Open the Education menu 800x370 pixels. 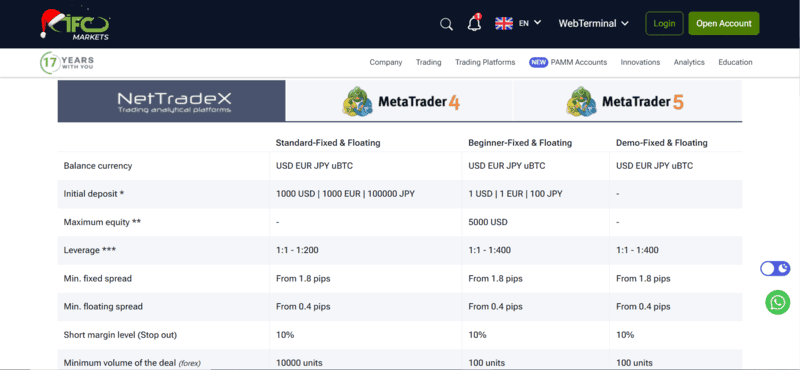tap(735, 62)
